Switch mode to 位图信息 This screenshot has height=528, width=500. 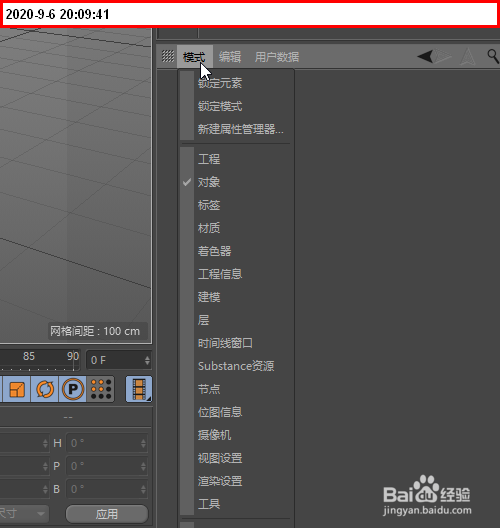220,412
